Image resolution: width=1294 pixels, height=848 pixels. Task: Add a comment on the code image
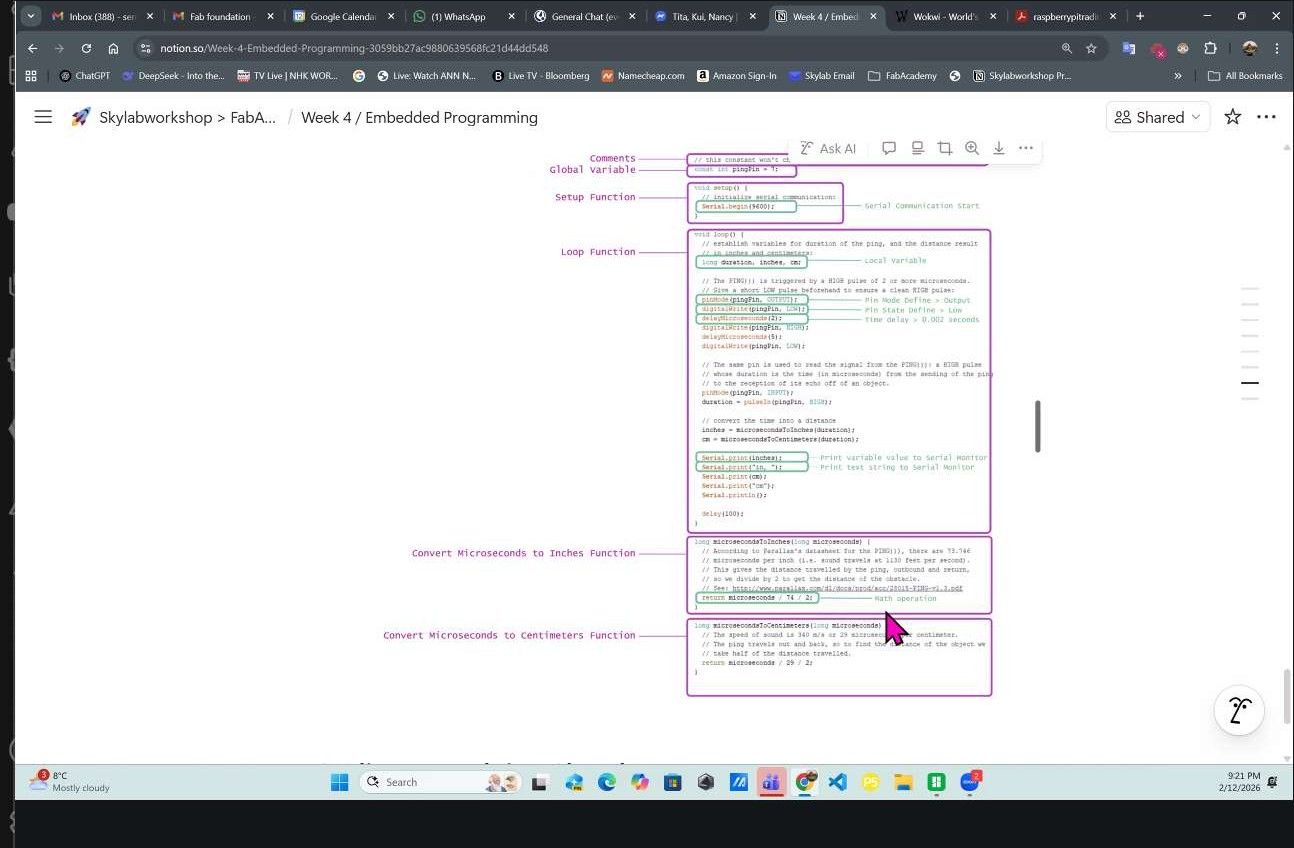[889, 148]
